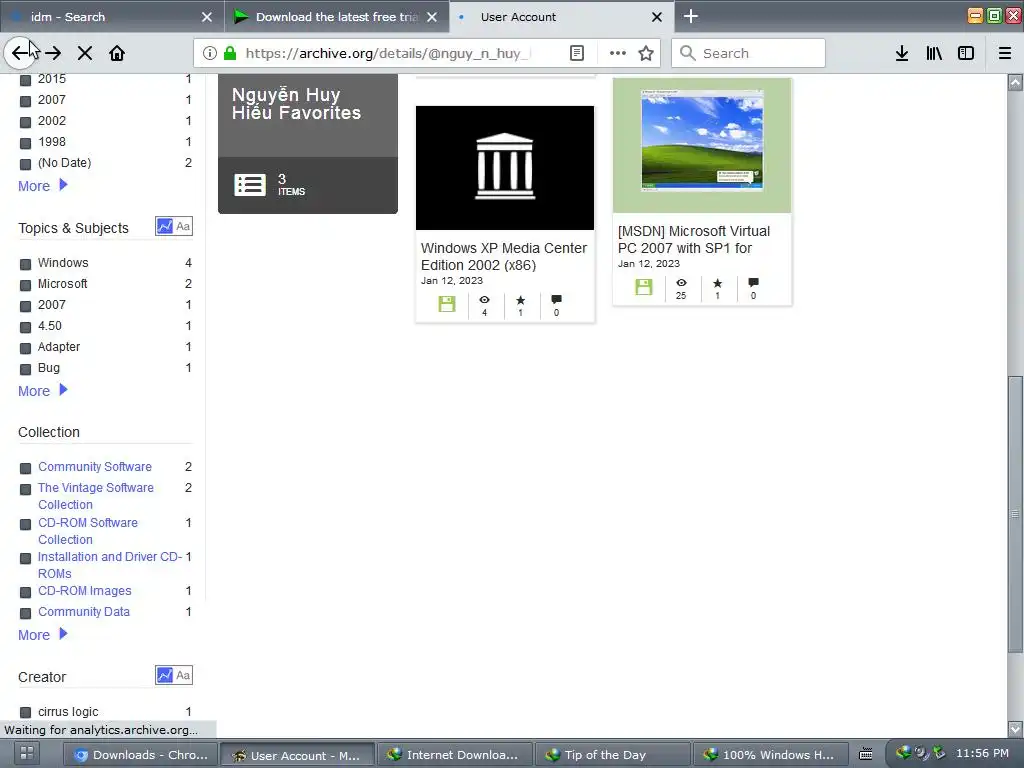Click the browser Search field
The height and width of the screenshot is (768, 1024).
tap(748, 53)
